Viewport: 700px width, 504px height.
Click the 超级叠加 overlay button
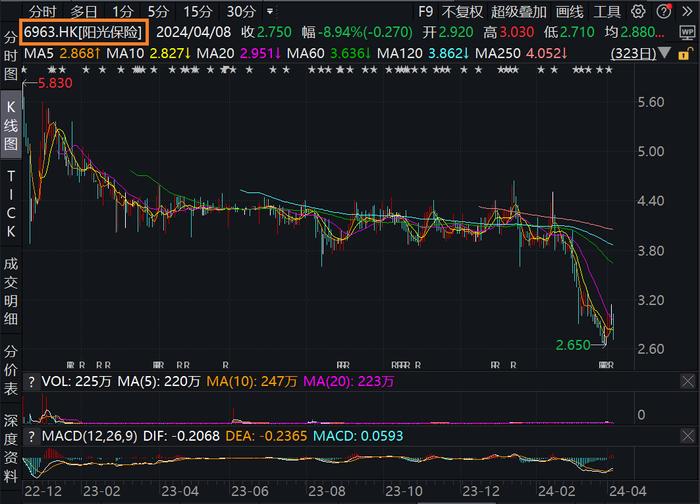click(x=519, y=12)
